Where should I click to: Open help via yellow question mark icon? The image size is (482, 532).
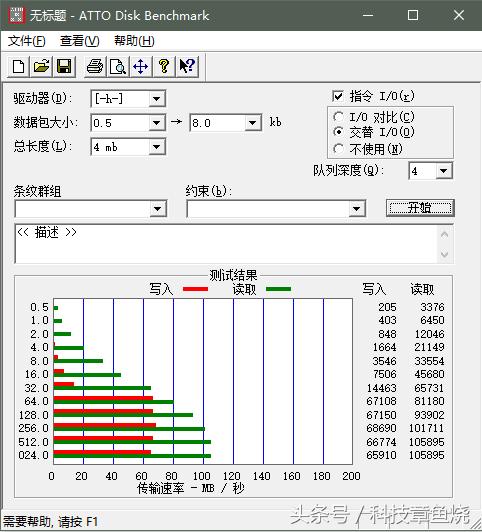point(163,66)
